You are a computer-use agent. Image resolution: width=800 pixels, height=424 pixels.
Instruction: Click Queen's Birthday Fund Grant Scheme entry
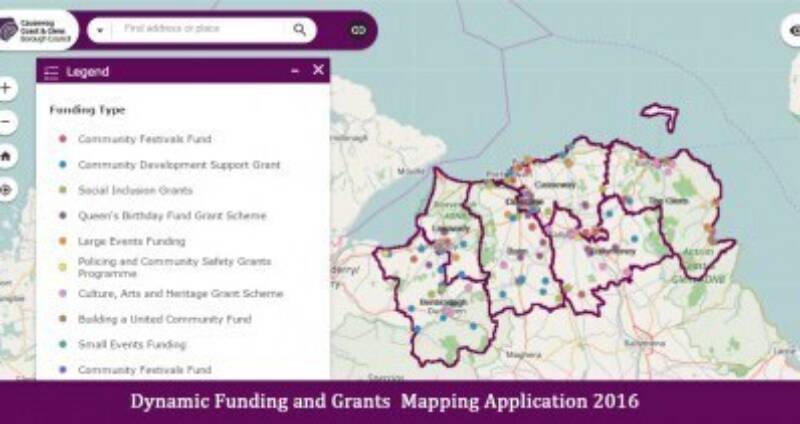coord(172,216)
